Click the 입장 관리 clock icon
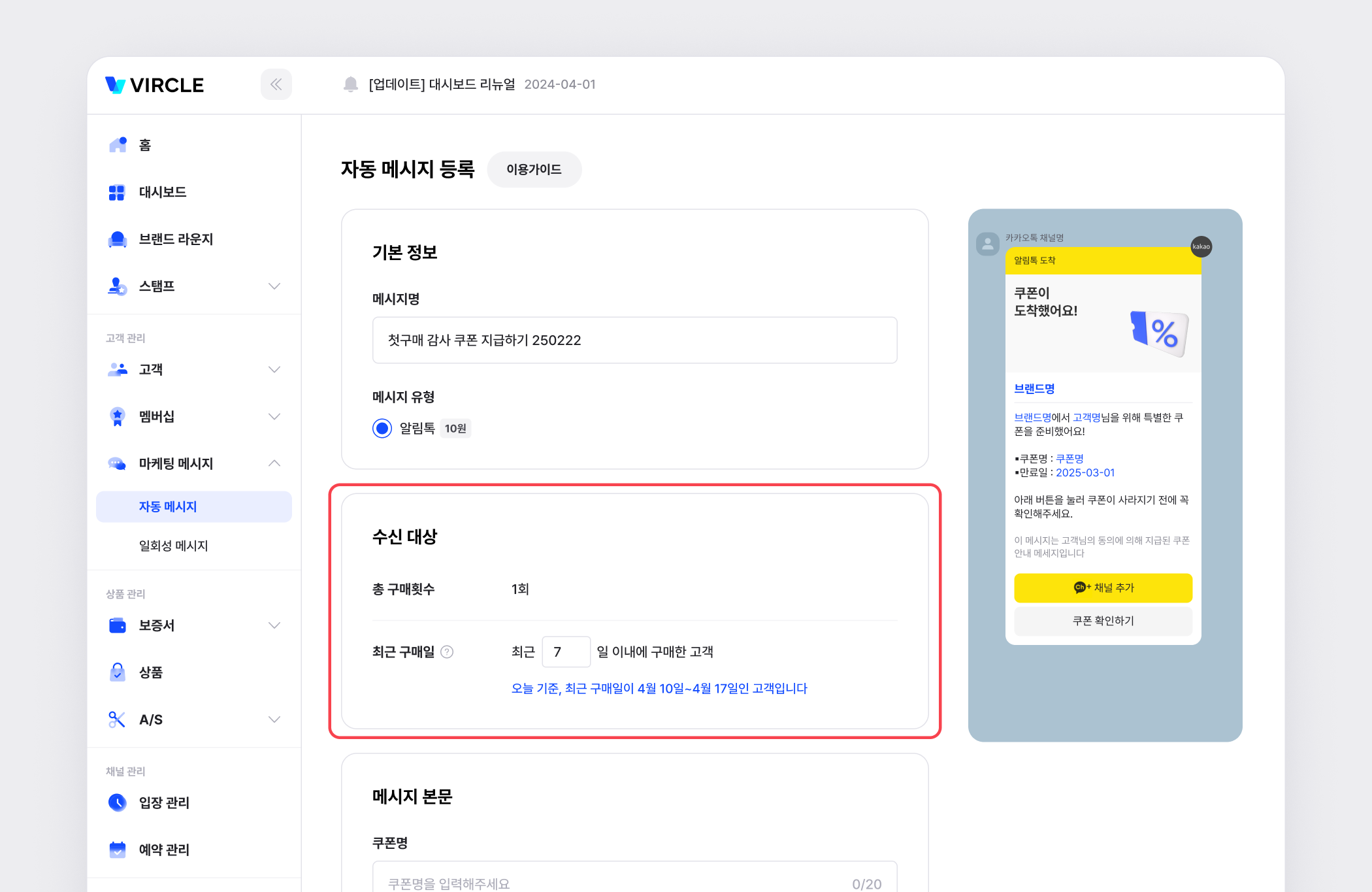 [118, 802]
